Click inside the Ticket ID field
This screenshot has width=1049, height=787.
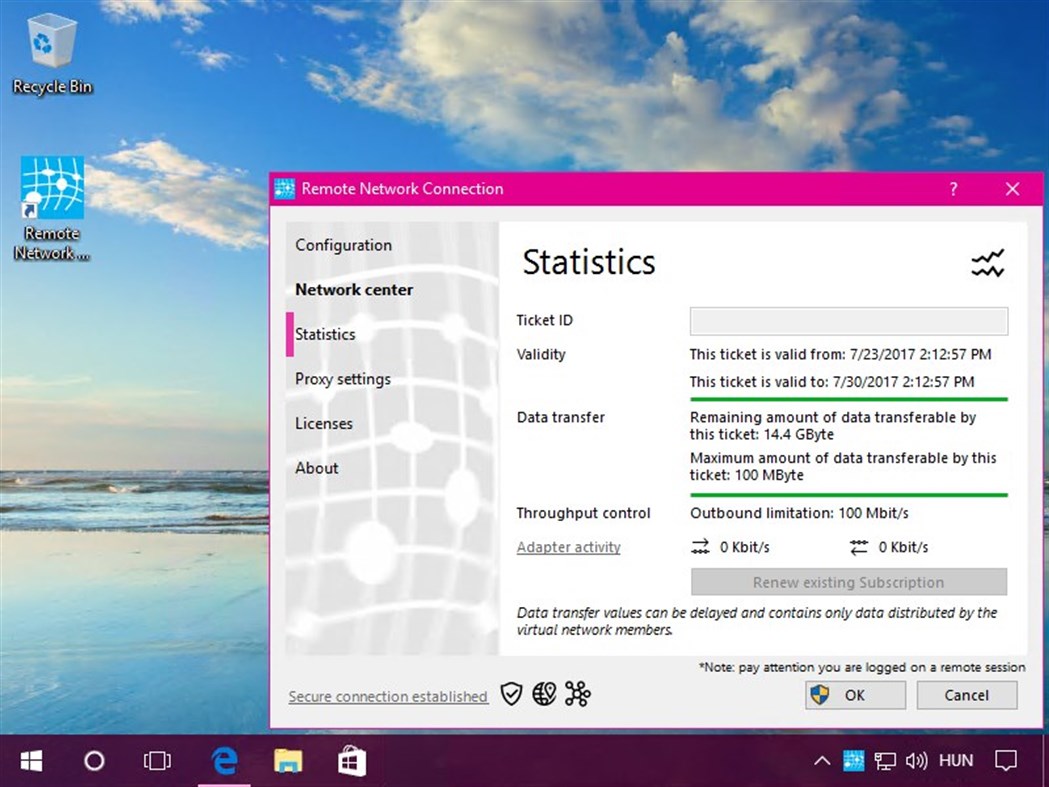click(848, 321)
